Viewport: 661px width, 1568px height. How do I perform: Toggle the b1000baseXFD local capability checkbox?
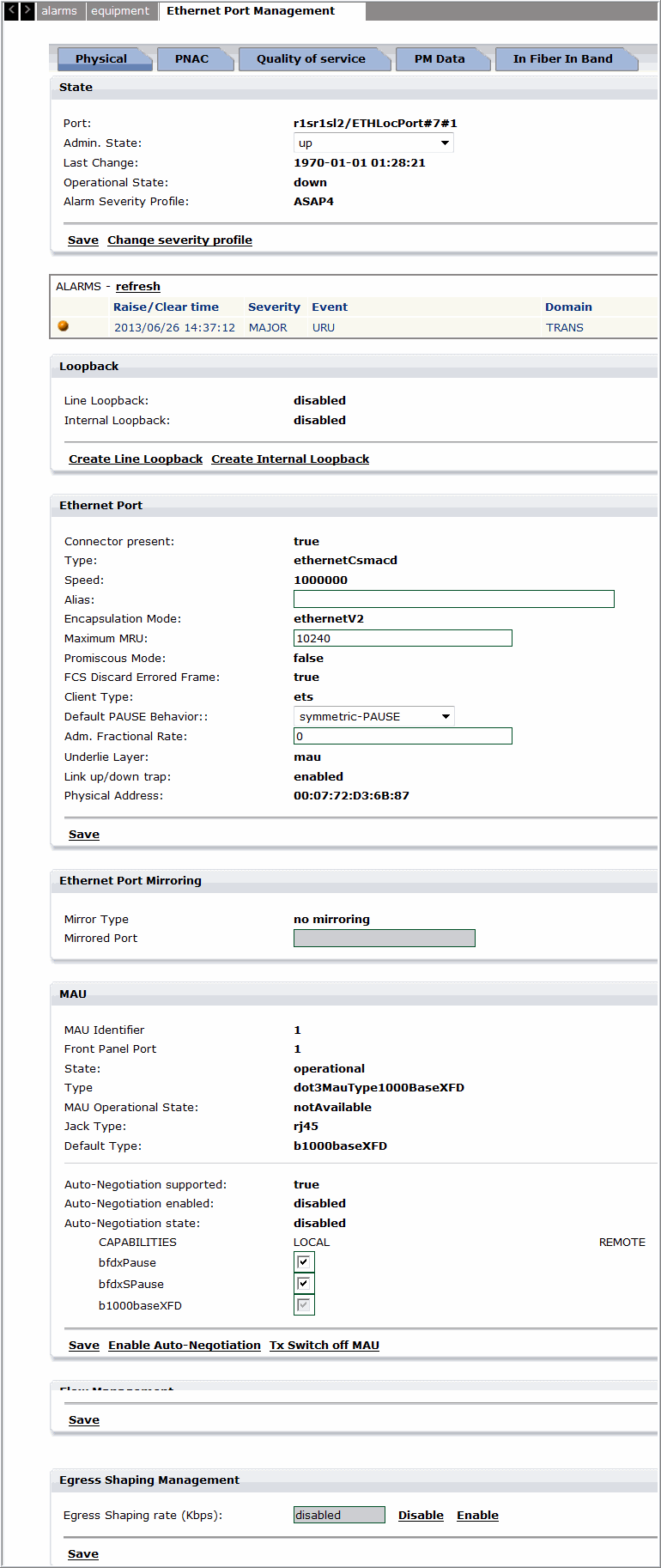(x=304, y=1305)
